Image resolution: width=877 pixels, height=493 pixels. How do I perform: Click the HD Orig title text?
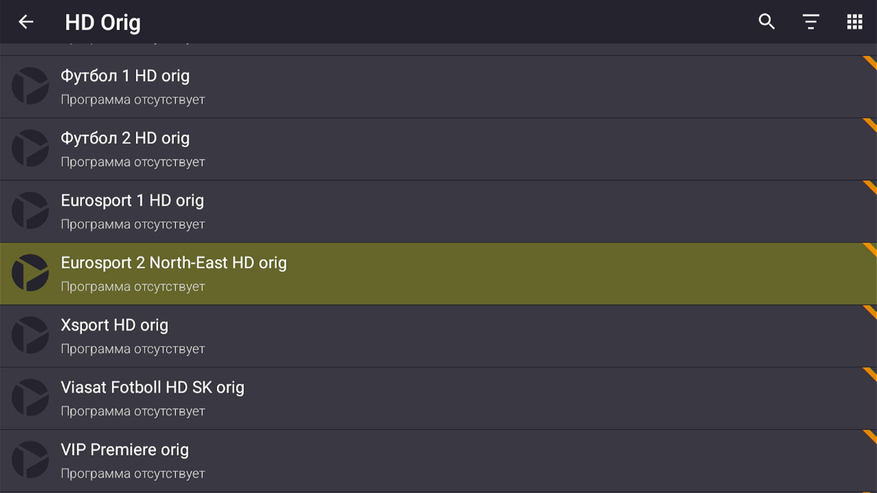pos(103,22)
